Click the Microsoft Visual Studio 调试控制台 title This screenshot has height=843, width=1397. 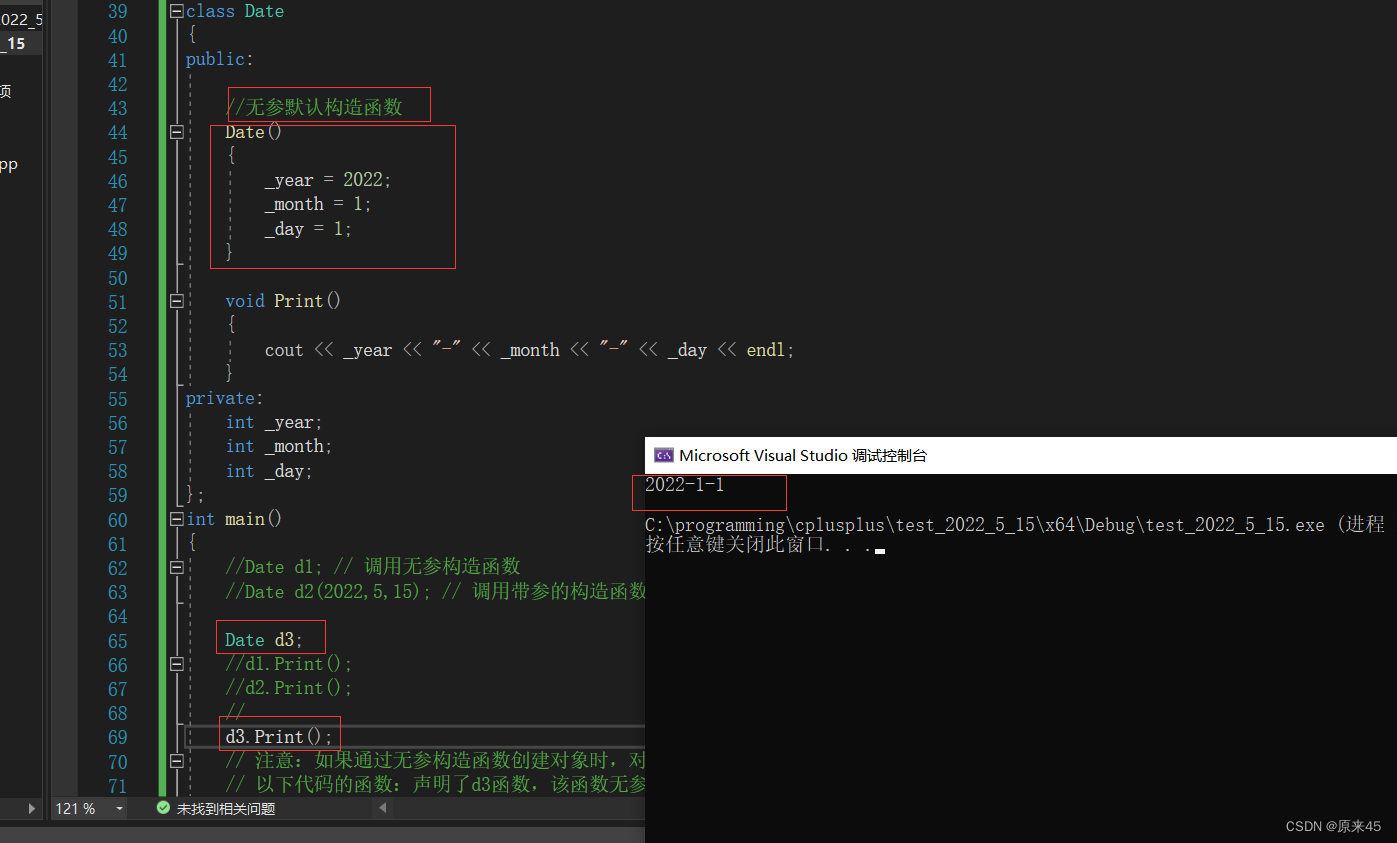(x=803, y=455)
